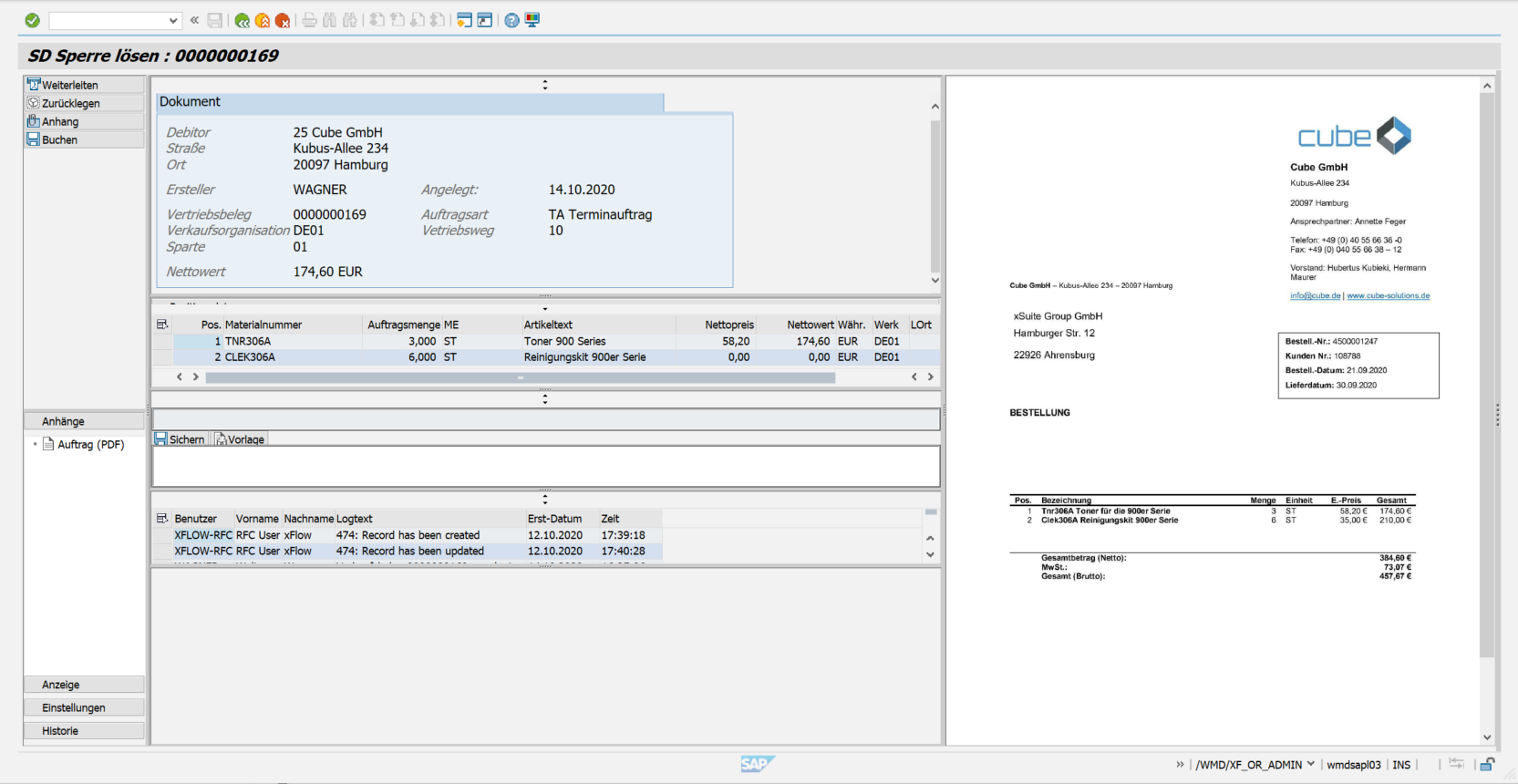This screenshot has height=784, width=1518.
Task: Click the Customize Local Layout monitor icon
Action: pyautogui.click(x=532, y=20)
